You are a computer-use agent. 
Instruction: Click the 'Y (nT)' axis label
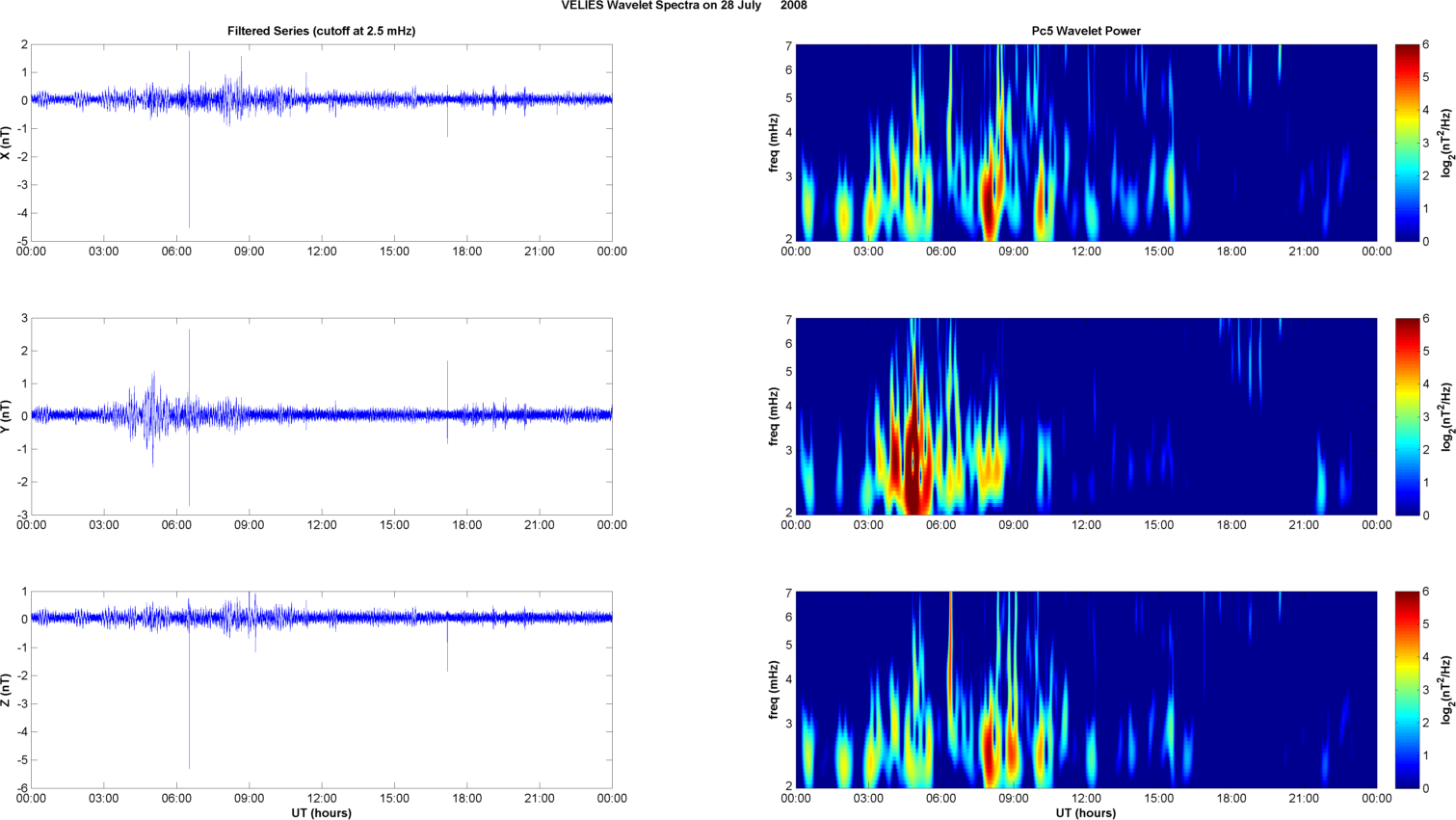click(x=7, y=416)
